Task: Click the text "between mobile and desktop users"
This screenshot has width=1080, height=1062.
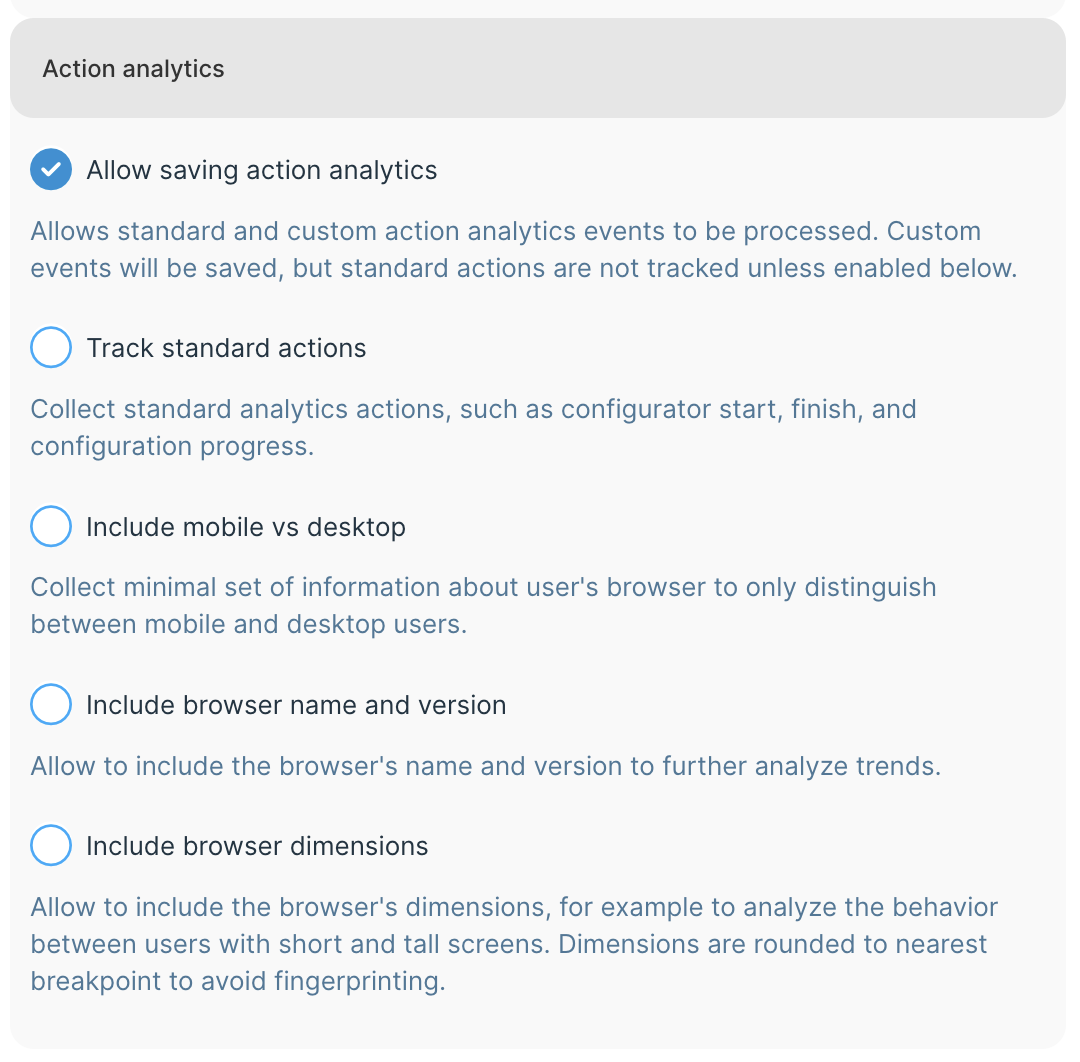Action: point(248,624)
